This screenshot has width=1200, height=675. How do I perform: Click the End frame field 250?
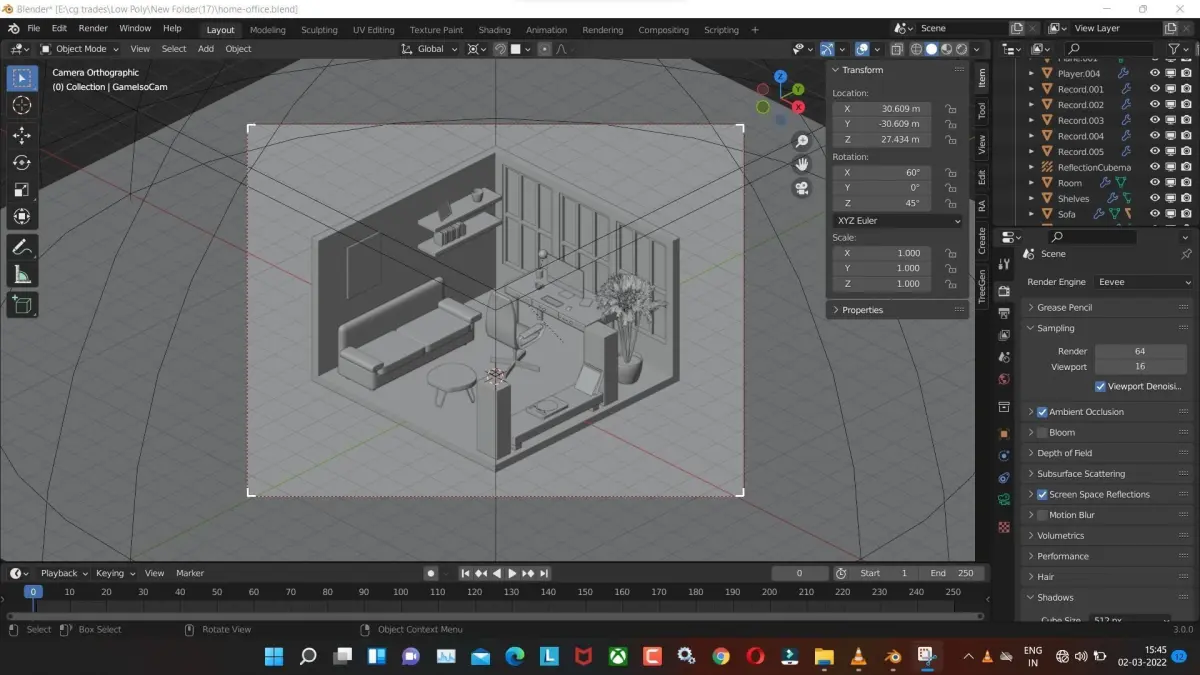point(952,573)
